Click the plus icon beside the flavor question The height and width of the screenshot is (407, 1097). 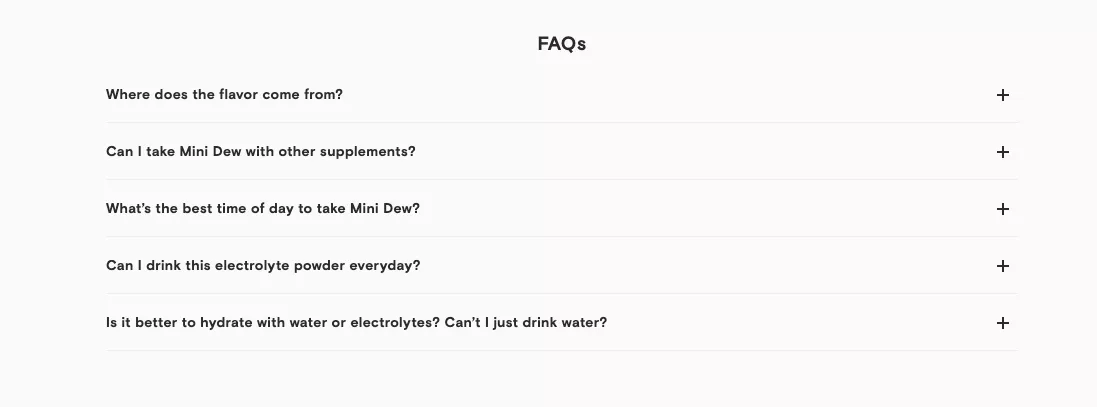coord(1003,95)
